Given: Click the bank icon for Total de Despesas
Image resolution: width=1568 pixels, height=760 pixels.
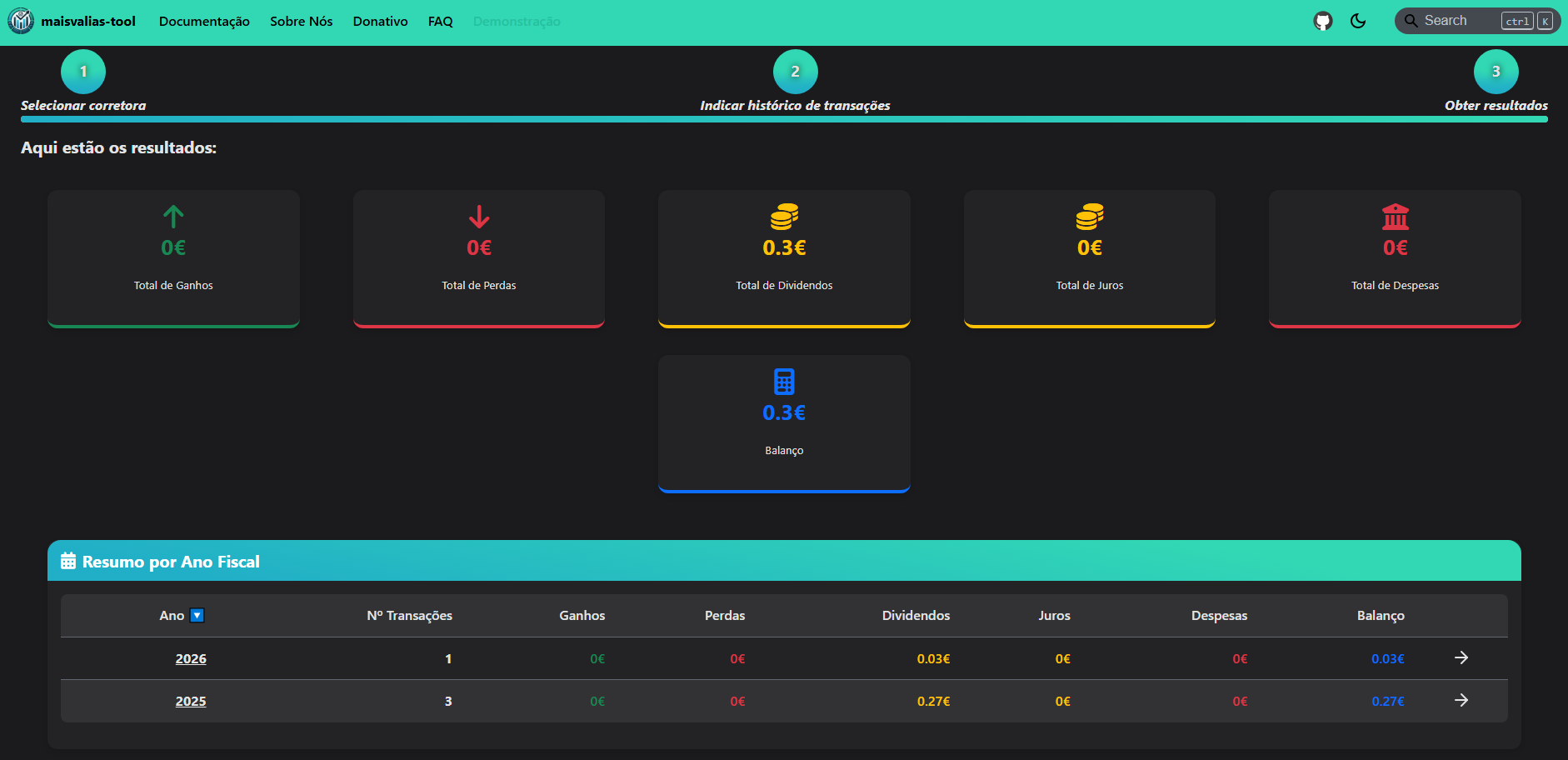Looking at the screenshot, I should (1395, 217).
